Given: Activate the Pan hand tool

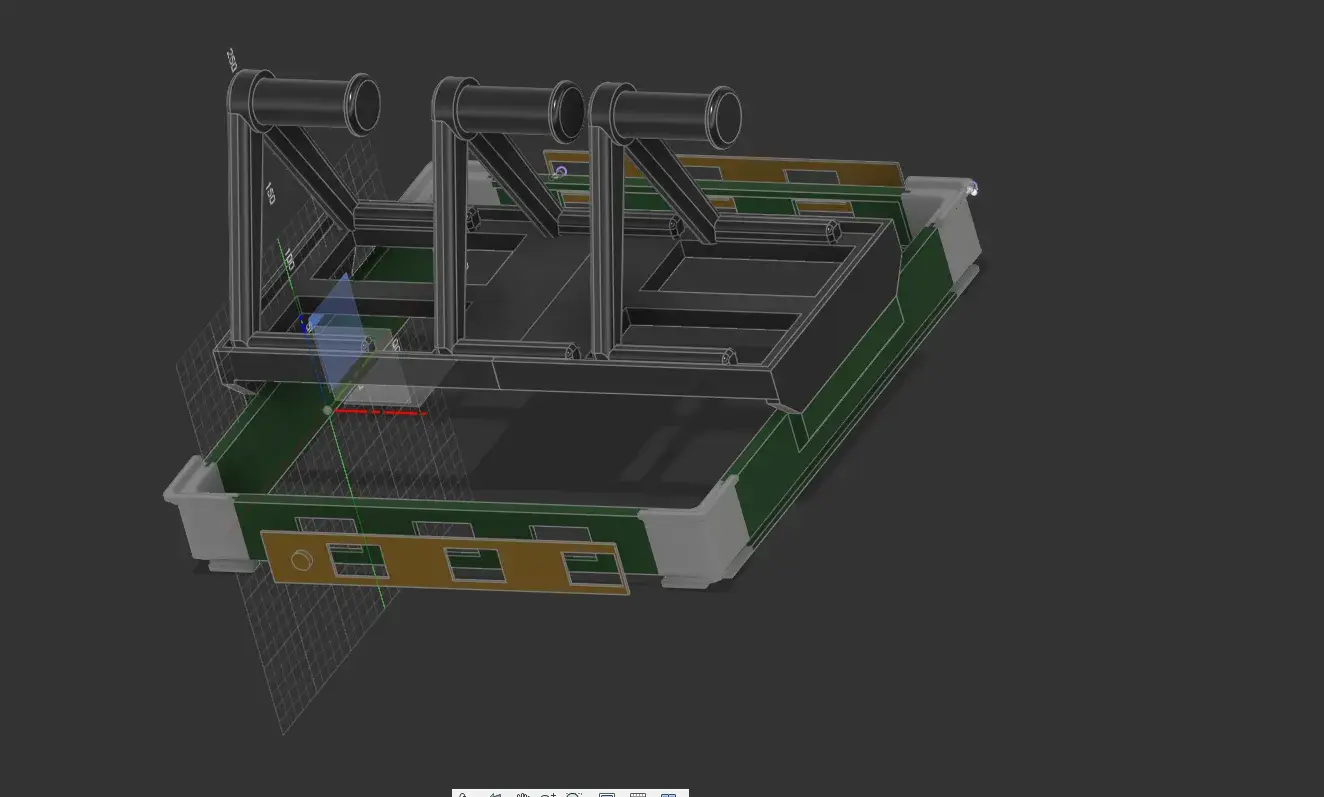Looking at the screenshot, I should pos(521,795).
